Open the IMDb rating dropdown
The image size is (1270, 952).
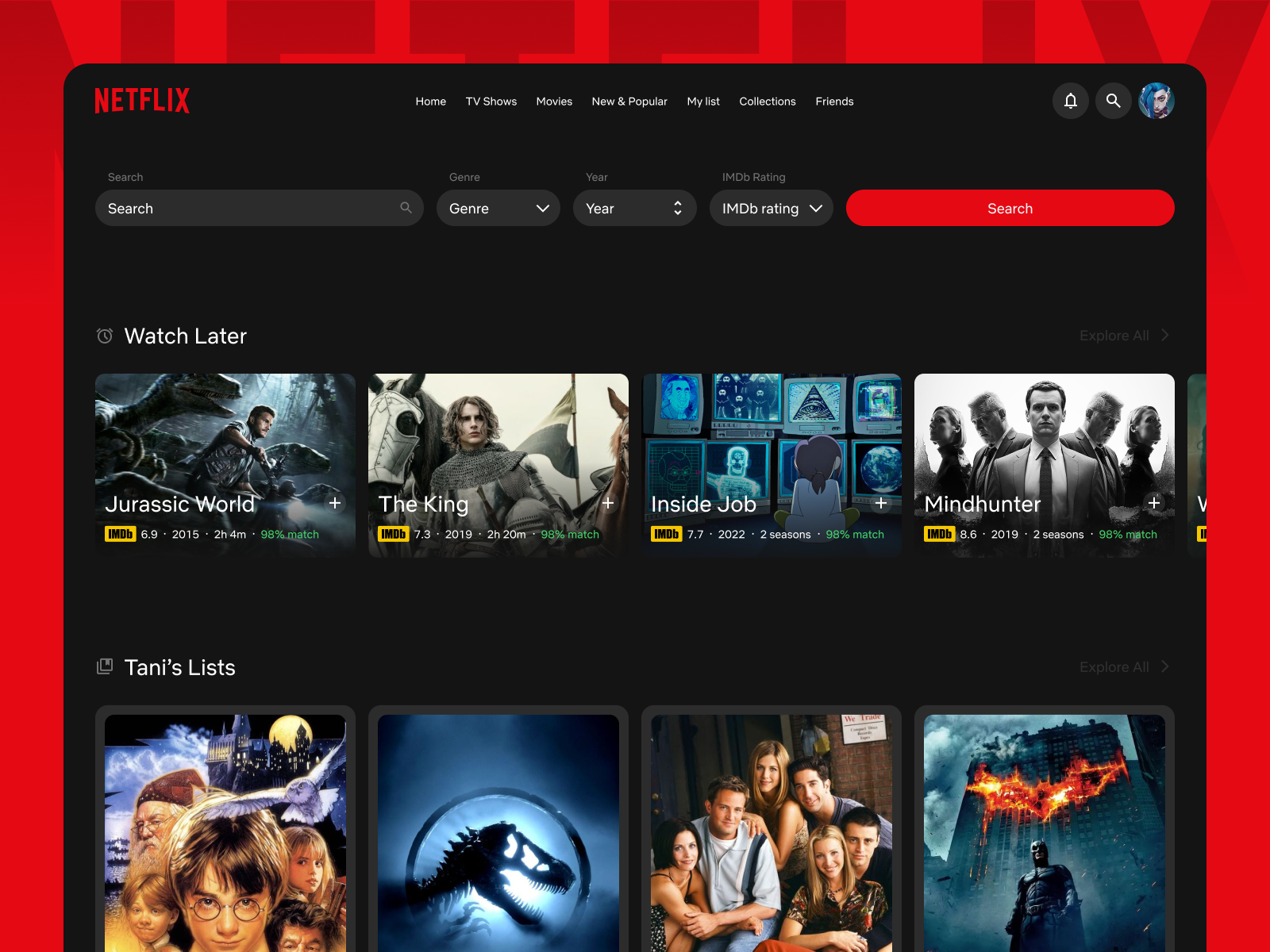(771, 208)
